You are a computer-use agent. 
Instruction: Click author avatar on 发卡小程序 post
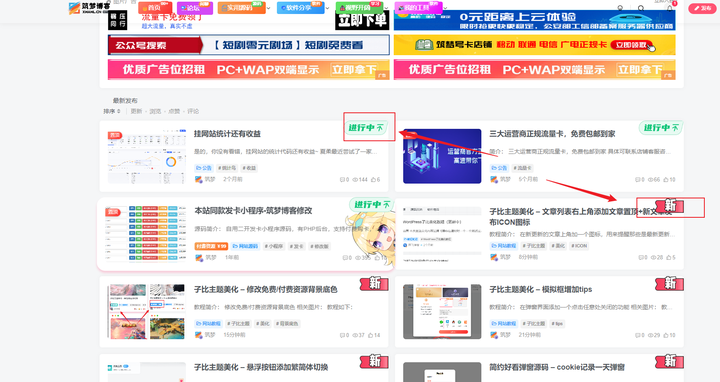pyautogui.click(x=198, y=258)
